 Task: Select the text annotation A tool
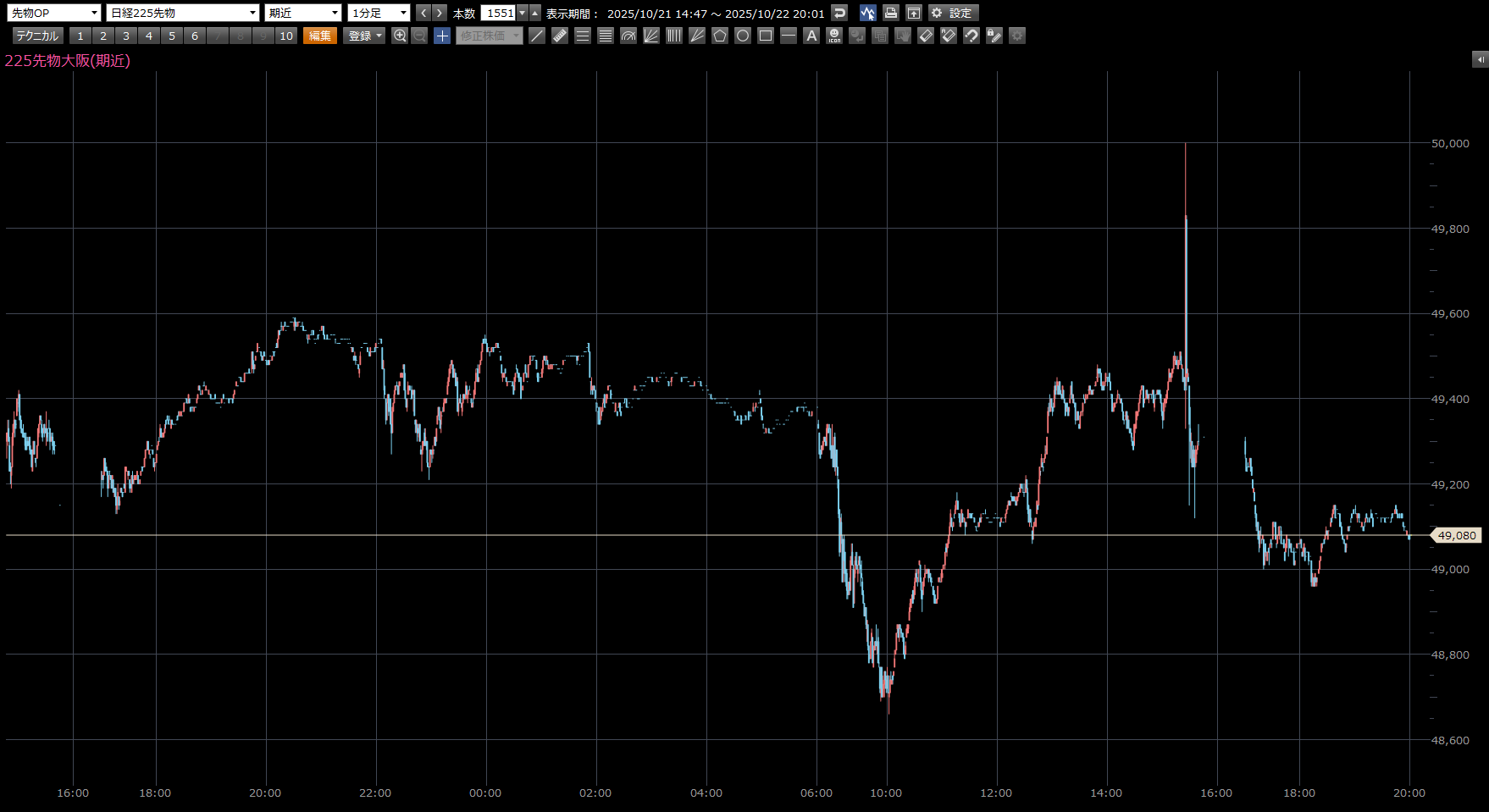(811, 36)
